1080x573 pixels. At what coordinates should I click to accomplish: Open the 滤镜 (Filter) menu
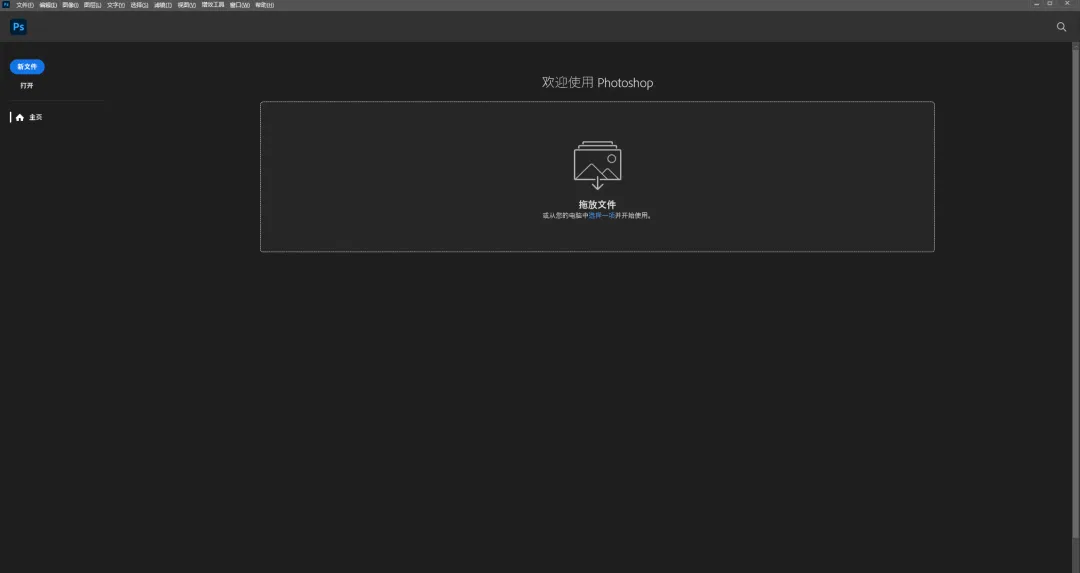coord(163,5)
